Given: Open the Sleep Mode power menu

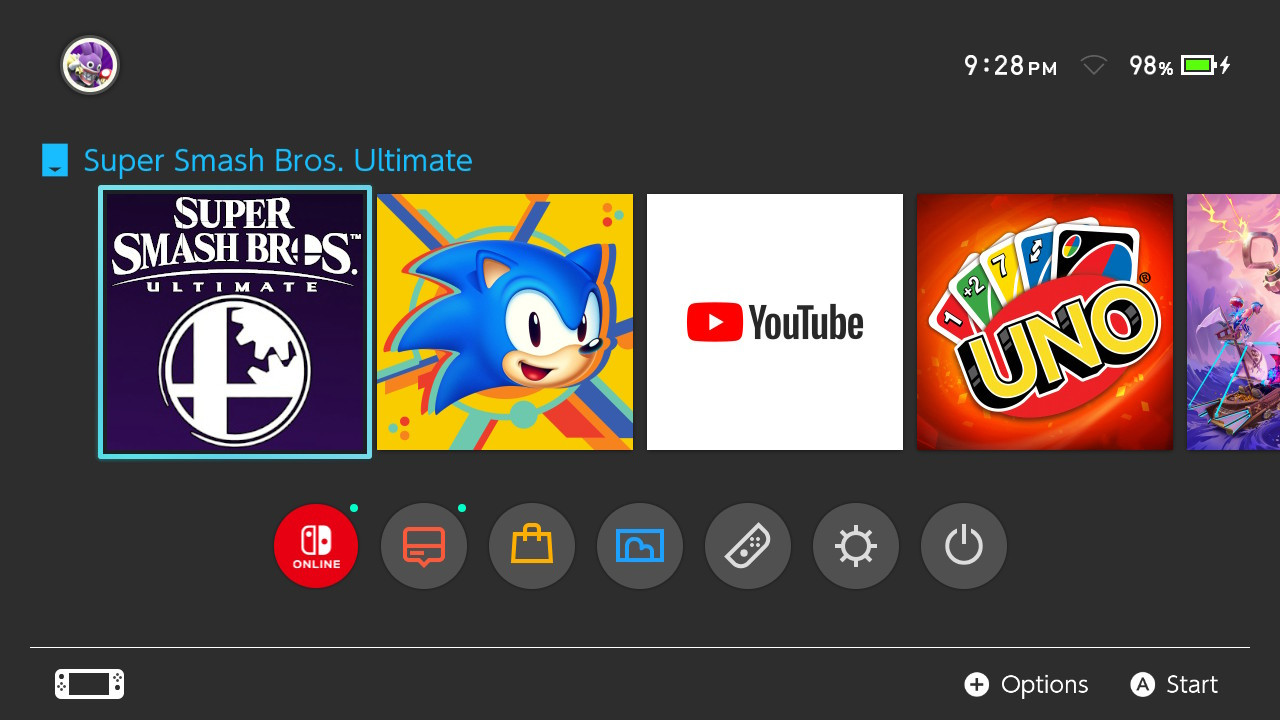Looking at the screenshot, I should point(964,546).
